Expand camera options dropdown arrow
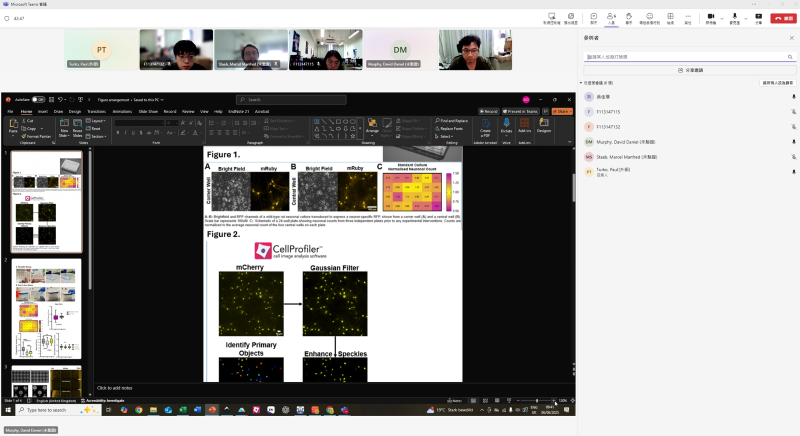This screenshot has width=800, height=436. [721, 17]
